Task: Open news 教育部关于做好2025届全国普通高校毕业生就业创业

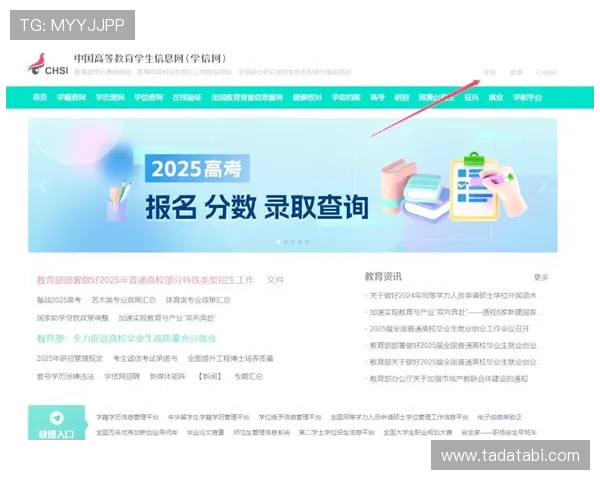Action: [x=454, y=362]
